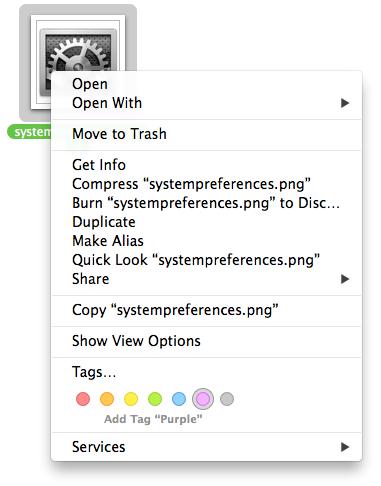
Task: Compress "systempreferences.png"
Action: (x=207, y=184)
